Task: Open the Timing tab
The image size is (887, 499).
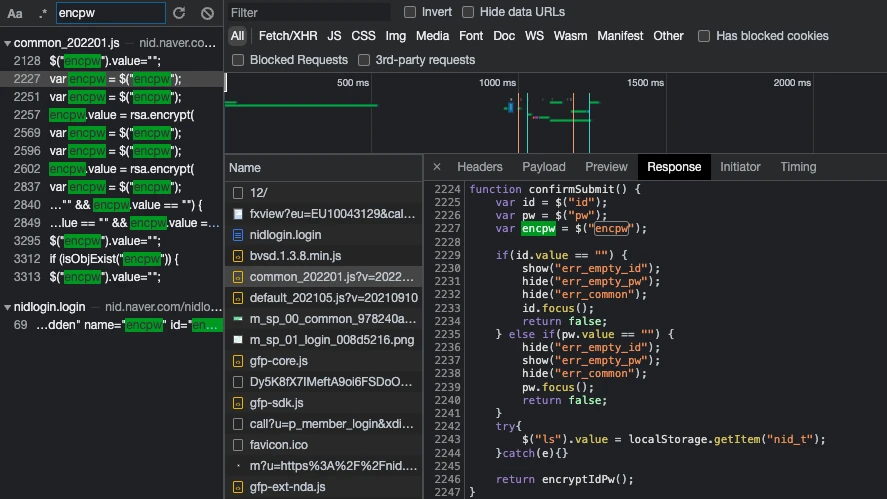Action: [798, 167]
